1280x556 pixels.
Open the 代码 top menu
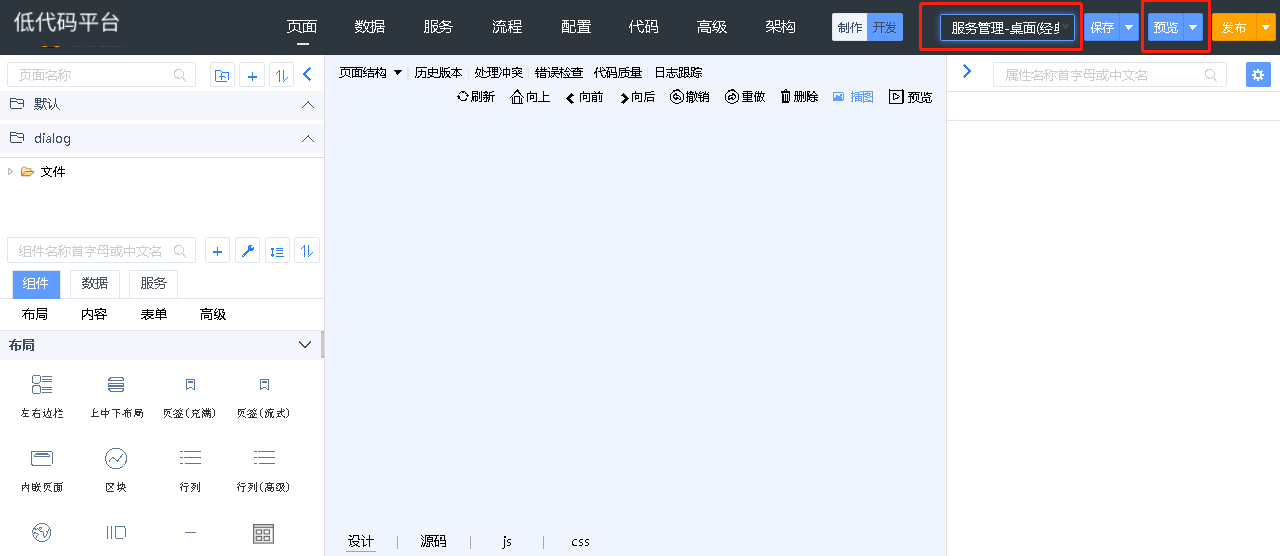point(643,27)
